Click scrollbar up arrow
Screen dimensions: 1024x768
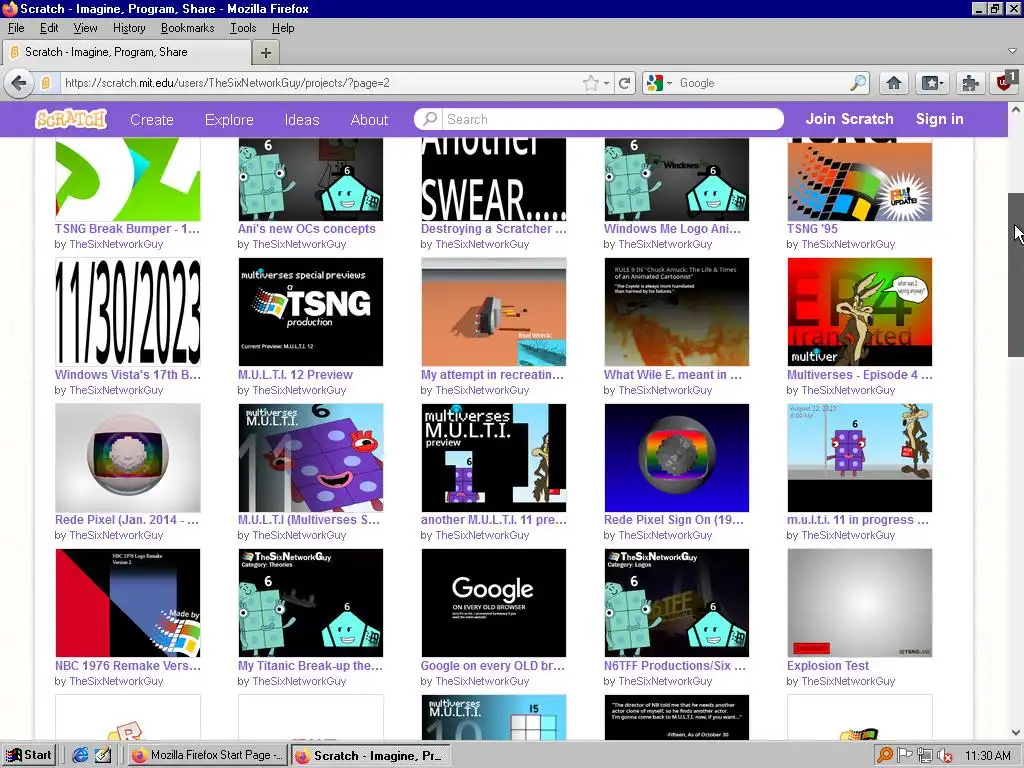tap(1016, 110)
